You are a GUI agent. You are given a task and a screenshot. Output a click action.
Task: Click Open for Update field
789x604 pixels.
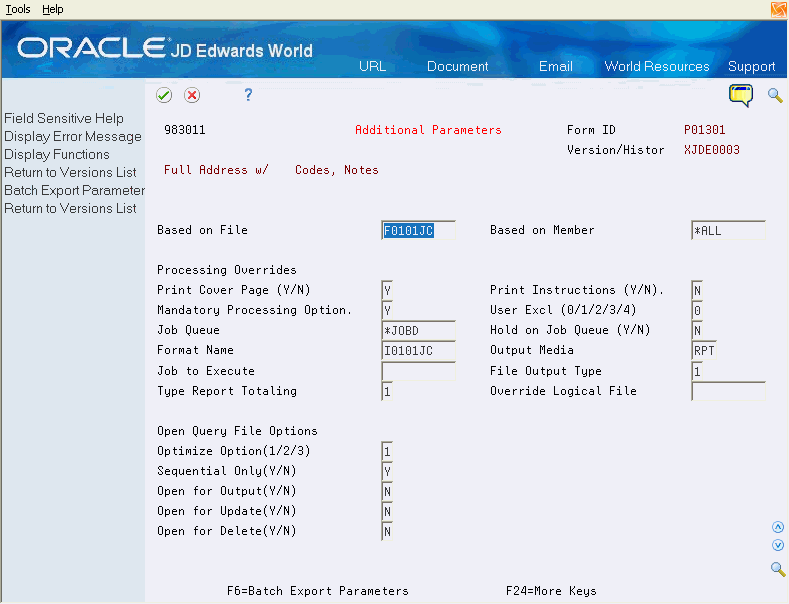pos(387,512)
